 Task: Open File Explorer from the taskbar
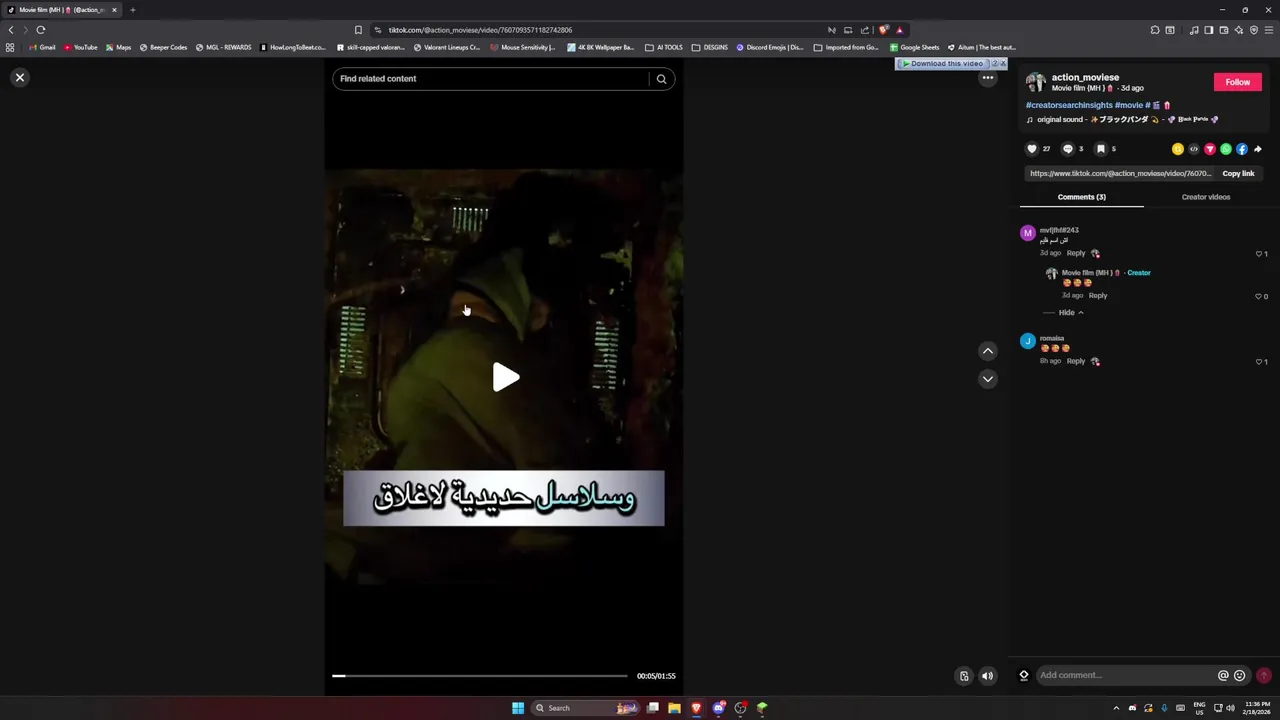tap(674, 708)
